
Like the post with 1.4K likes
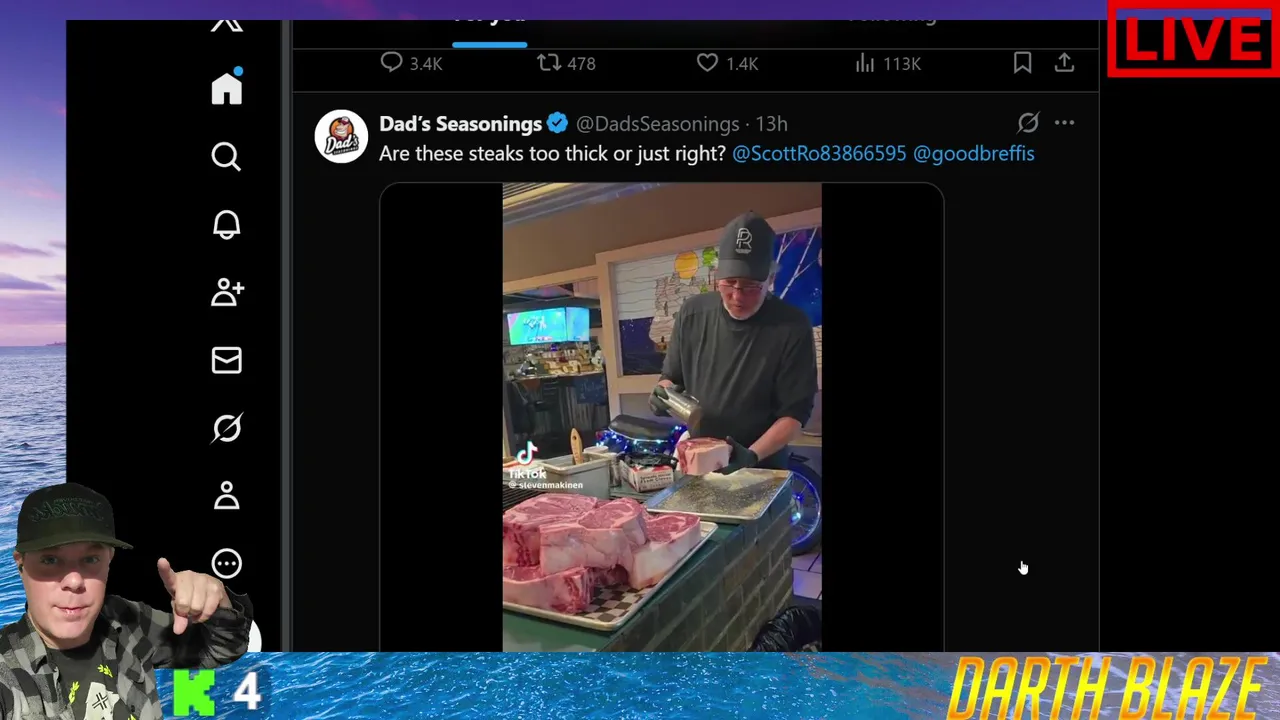708,63
